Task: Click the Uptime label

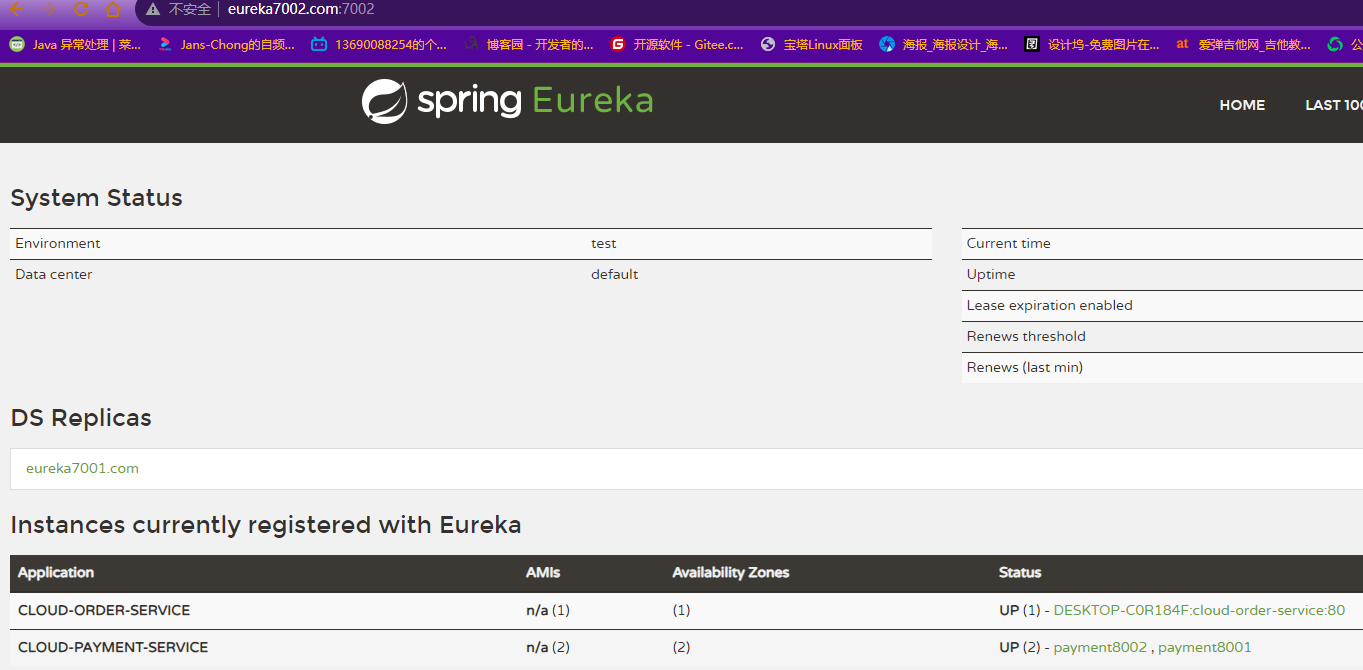Action: pyautogui.click(x=991, y=274)
